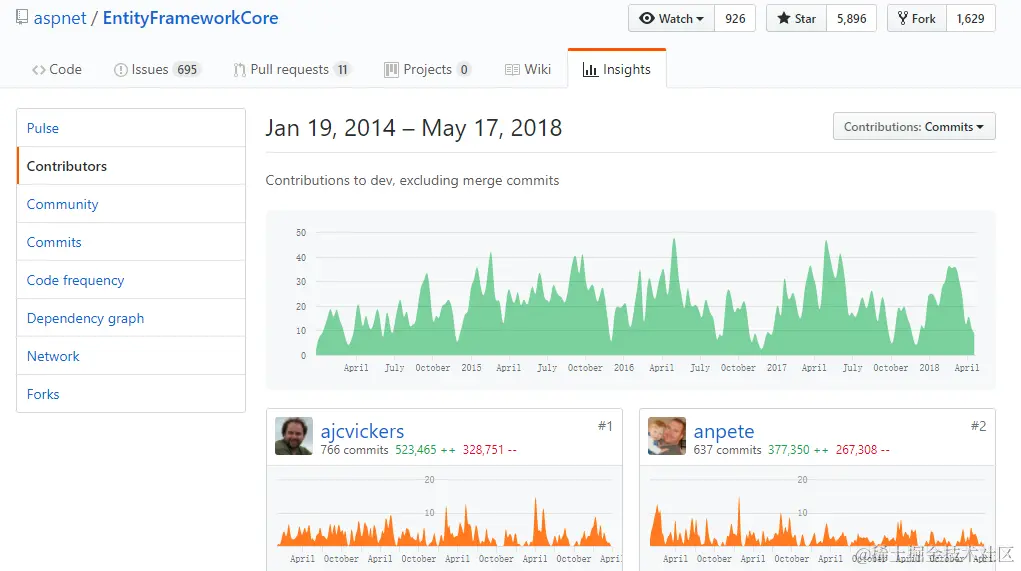
Task: View the 926 watchers count
Action: tap(735, 18)
